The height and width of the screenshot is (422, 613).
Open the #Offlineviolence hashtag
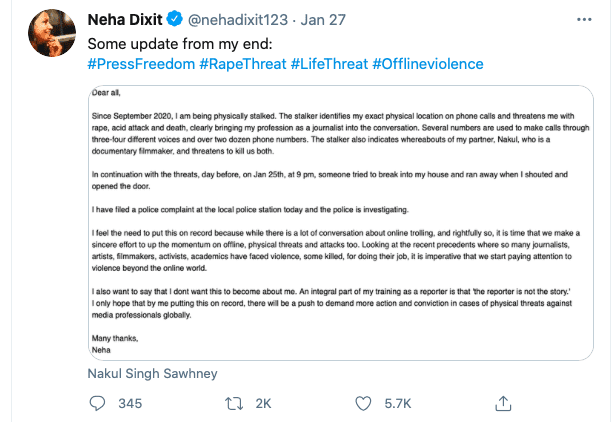(428, 64)
